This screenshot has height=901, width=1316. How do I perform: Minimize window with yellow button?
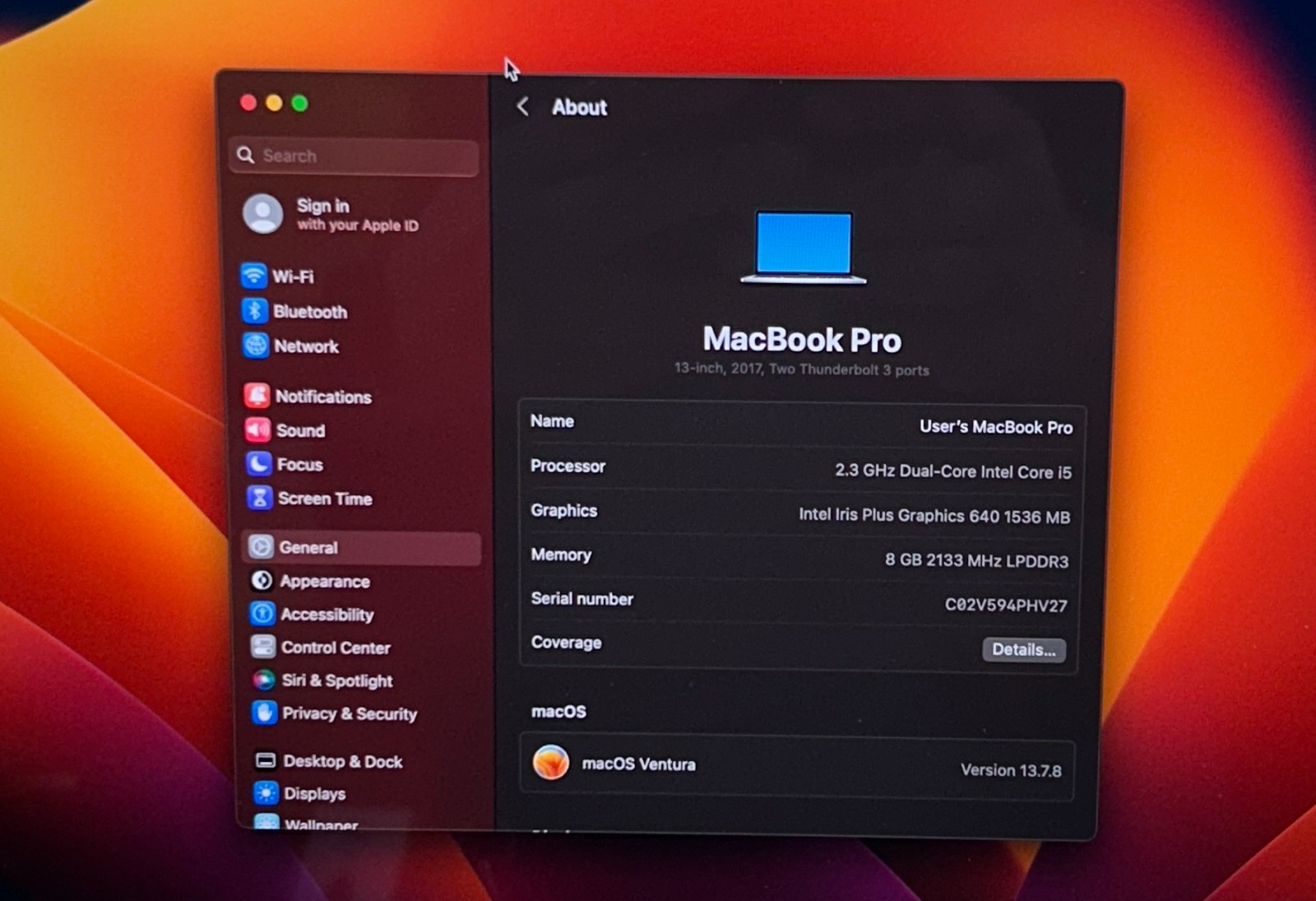click(275, 103)
